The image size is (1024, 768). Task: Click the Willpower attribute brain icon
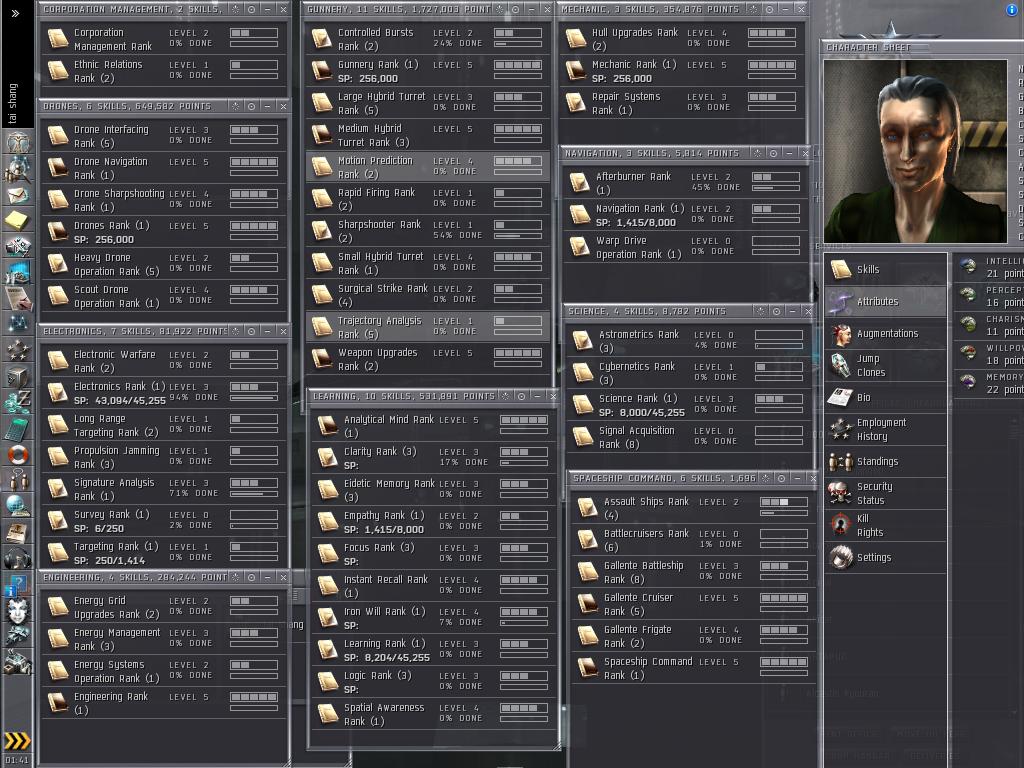point(968,353)
